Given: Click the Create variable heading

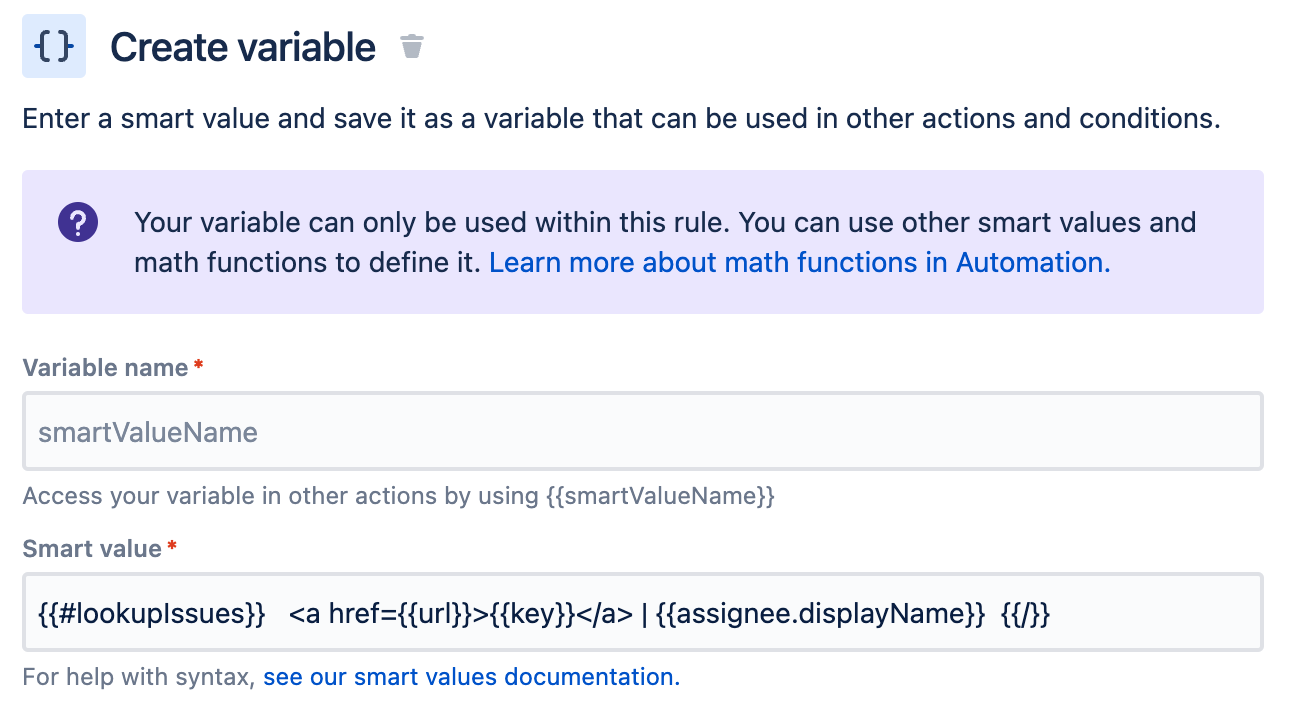Looking at the screenshot, I should click(x=243, y=47).
